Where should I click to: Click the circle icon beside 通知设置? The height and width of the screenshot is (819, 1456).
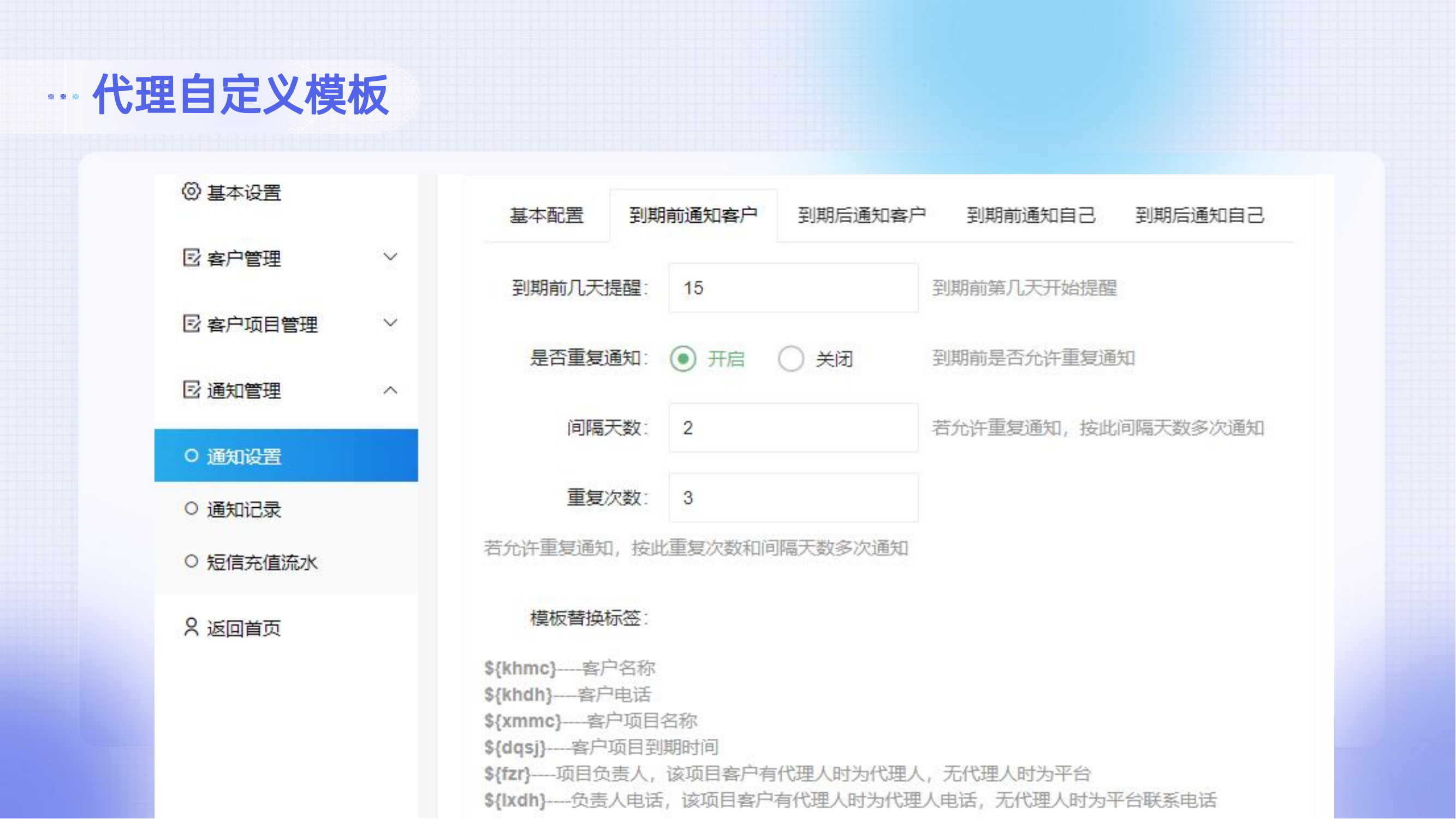pos(191,455)
